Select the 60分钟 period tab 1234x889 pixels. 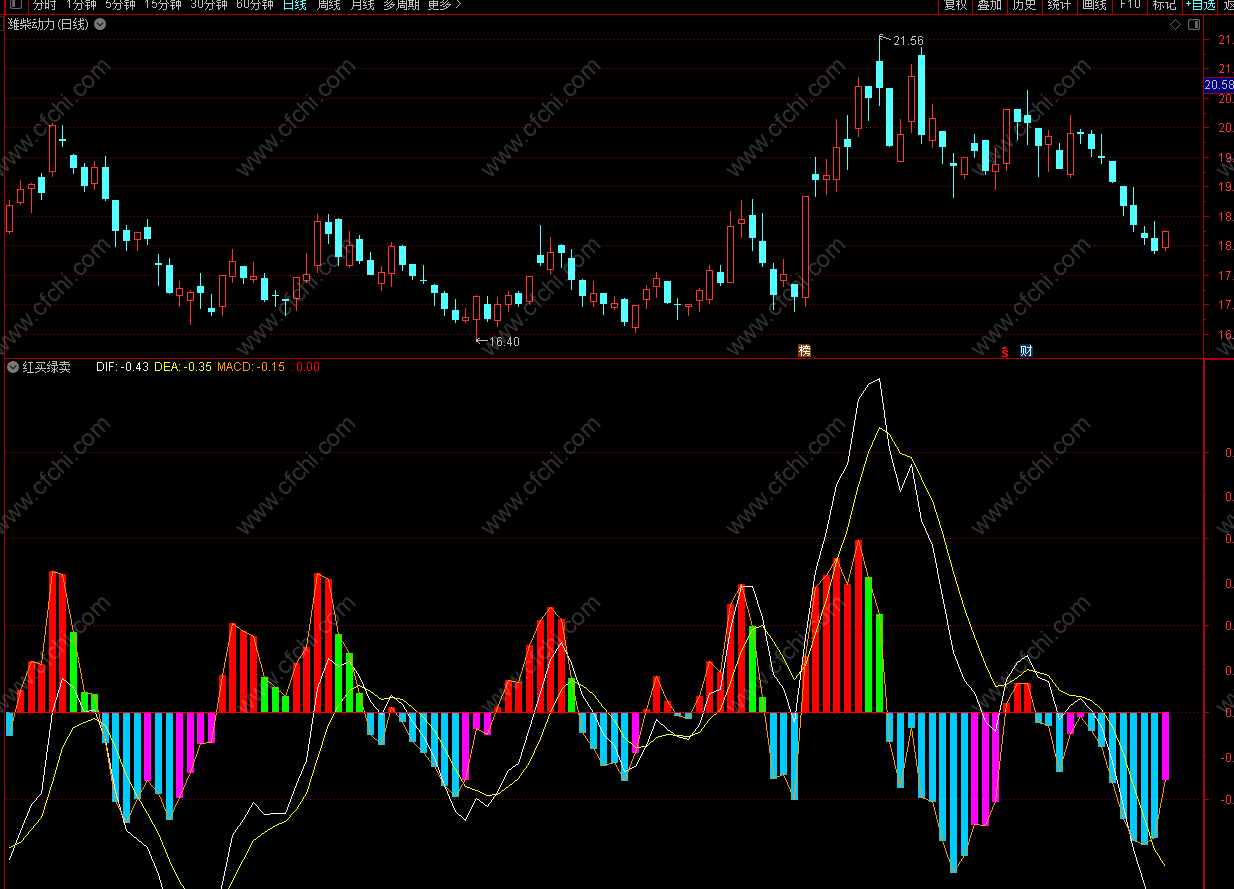[255, 5]
